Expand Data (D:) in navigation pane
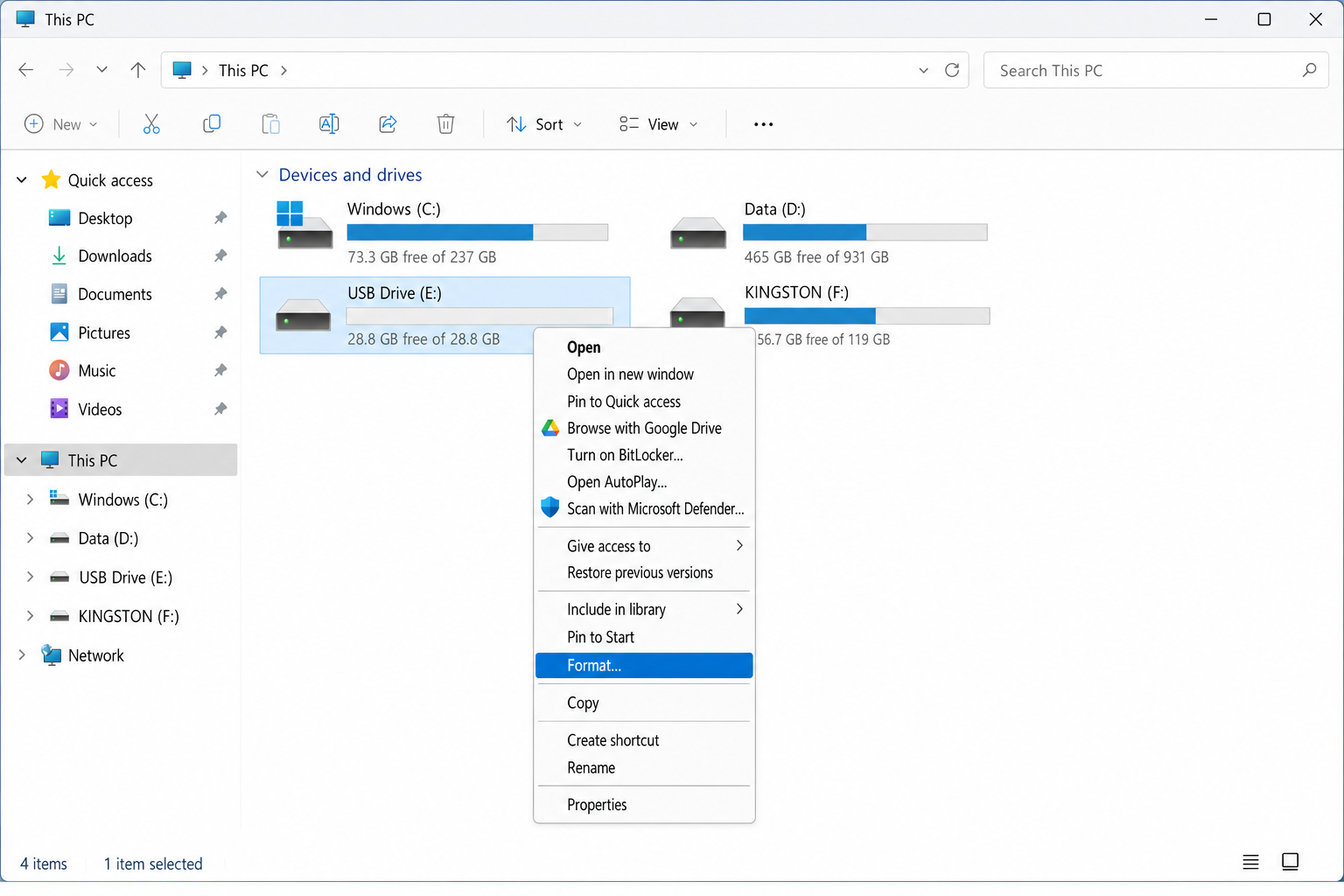 point(30,538)
